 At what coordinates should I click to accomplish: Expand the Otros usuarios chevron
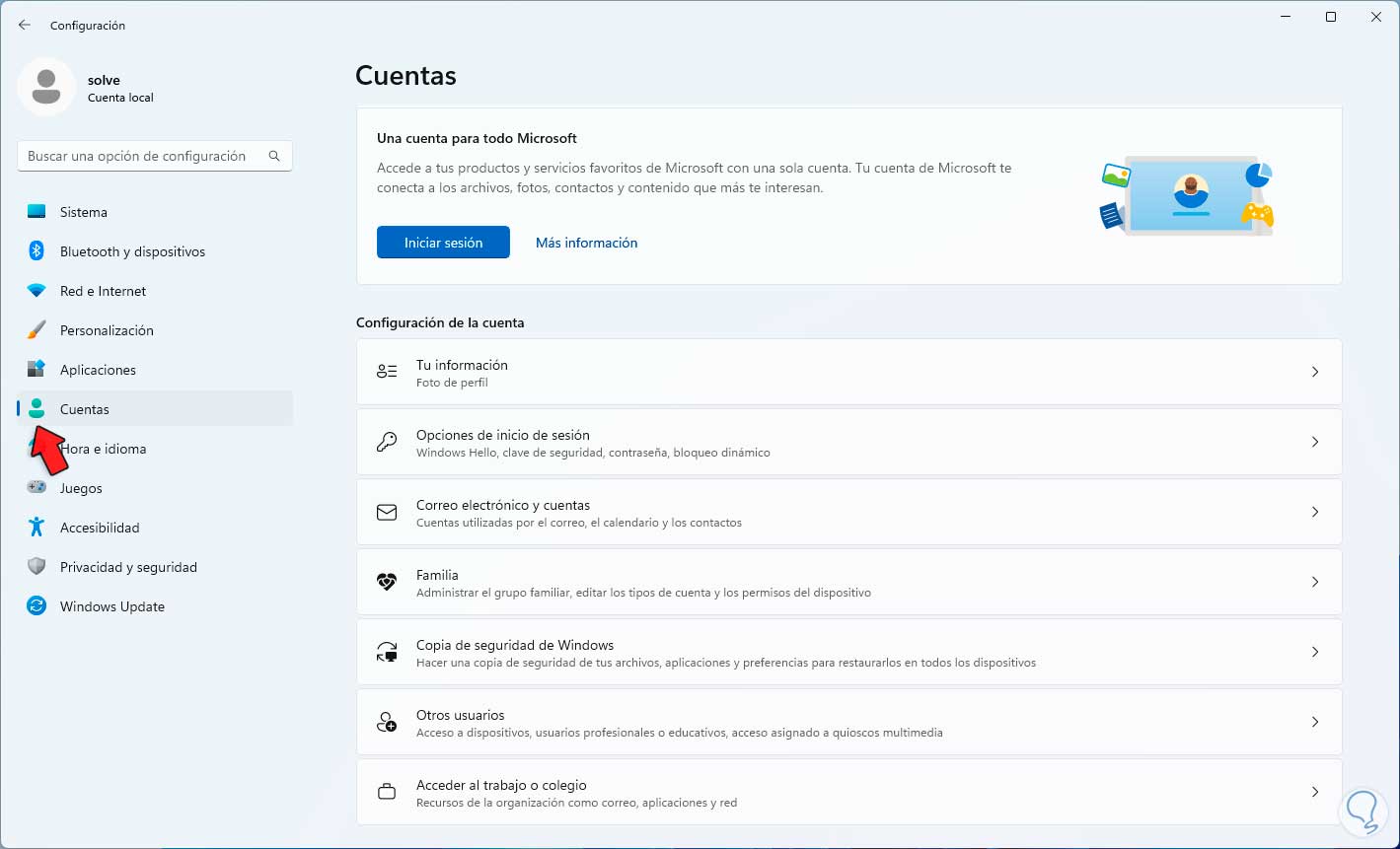click(1315, 722)
